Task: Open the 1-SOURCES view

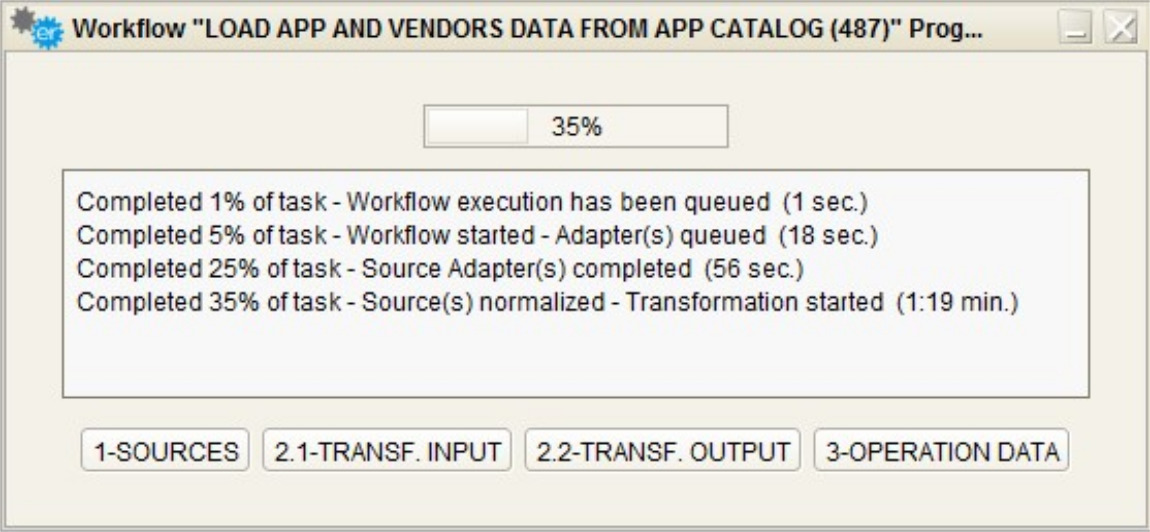Action: [165, 451]
